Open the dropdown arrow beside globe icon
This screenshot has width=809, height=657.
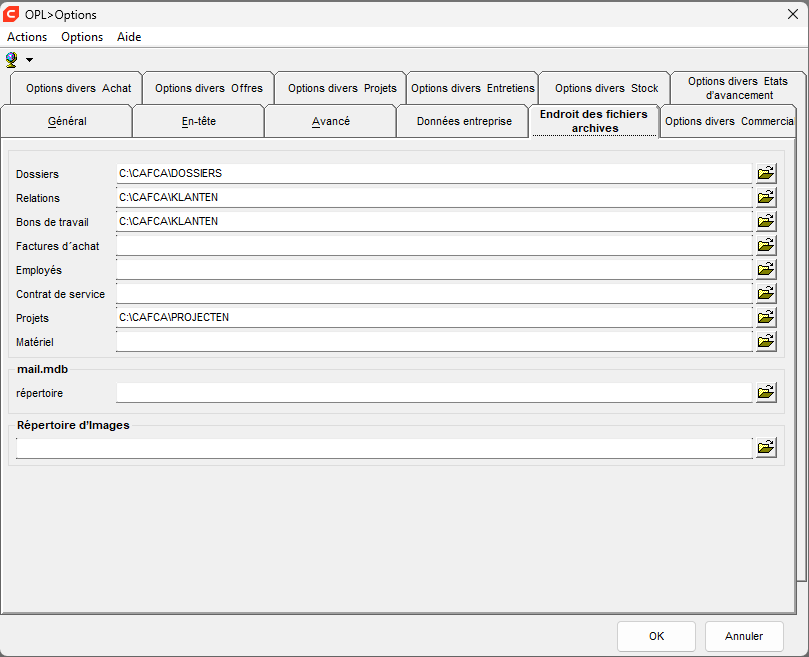coord(29,60)
